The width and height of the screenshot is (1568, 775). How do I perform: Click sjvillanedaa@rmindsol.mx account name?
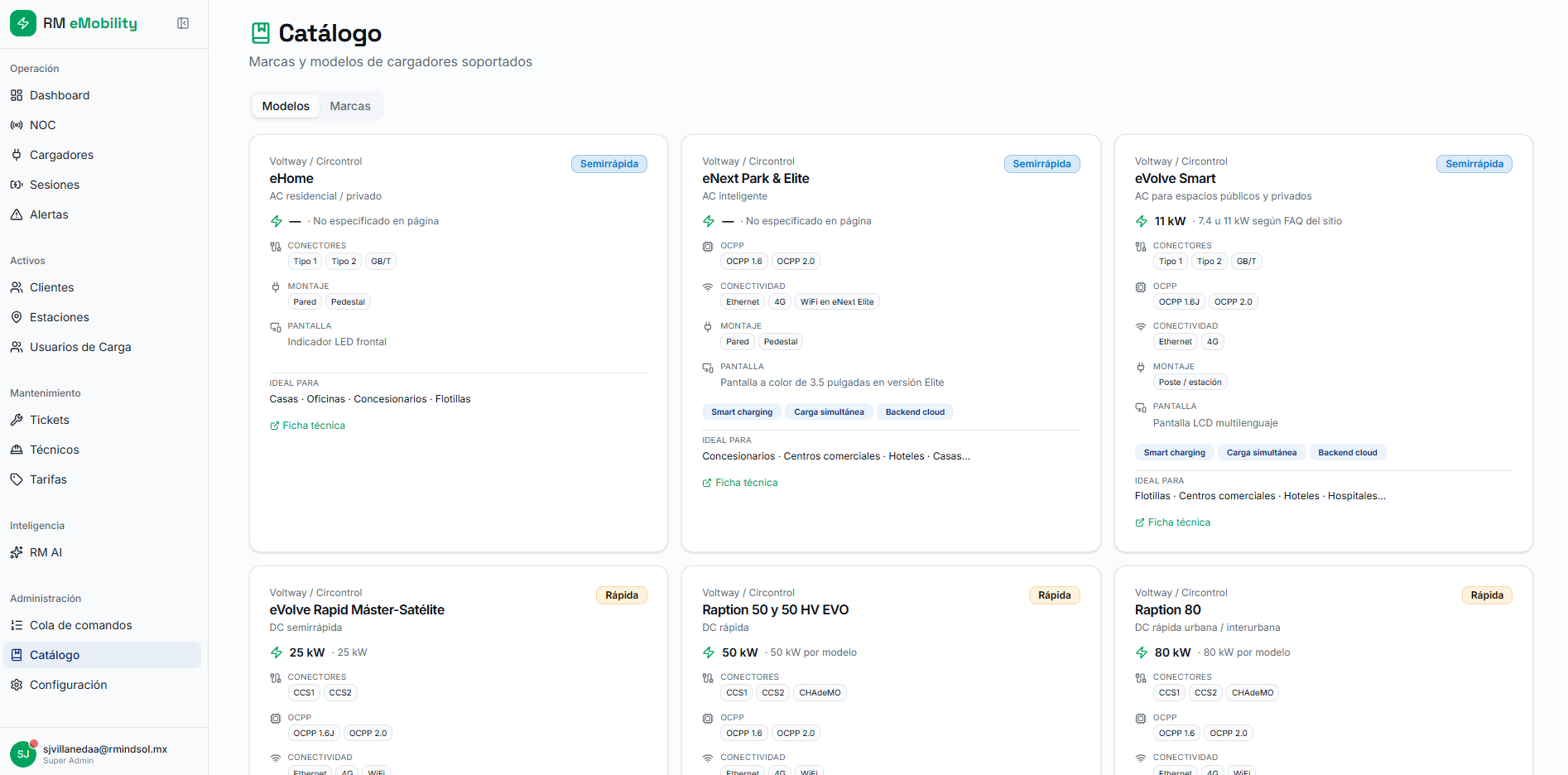[105, 749]
